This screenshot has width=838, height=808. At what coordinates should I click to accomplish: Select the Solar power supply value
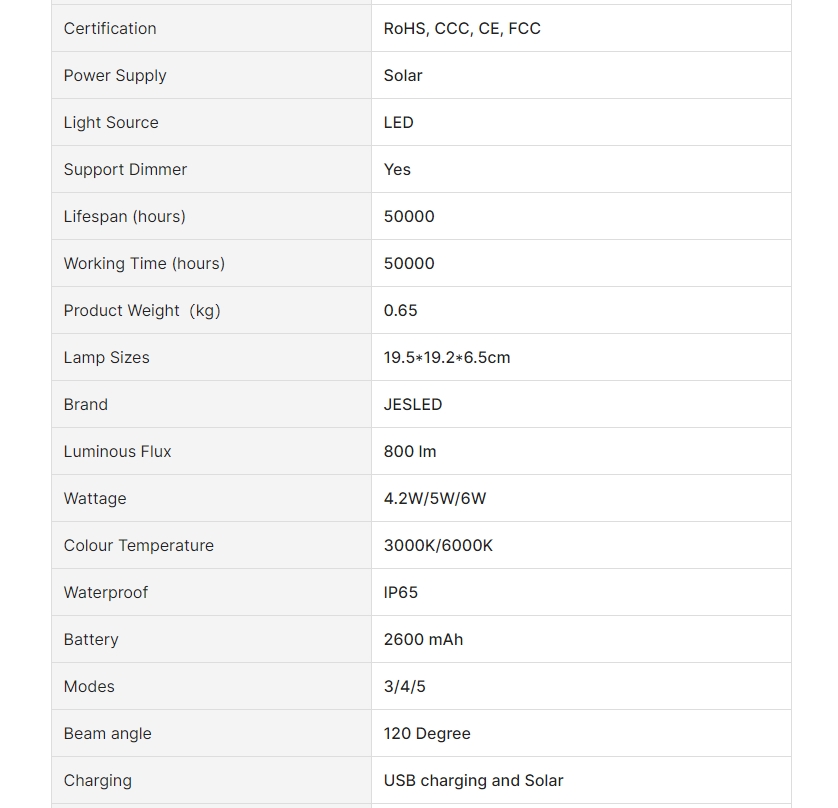(x=403, y=75)
